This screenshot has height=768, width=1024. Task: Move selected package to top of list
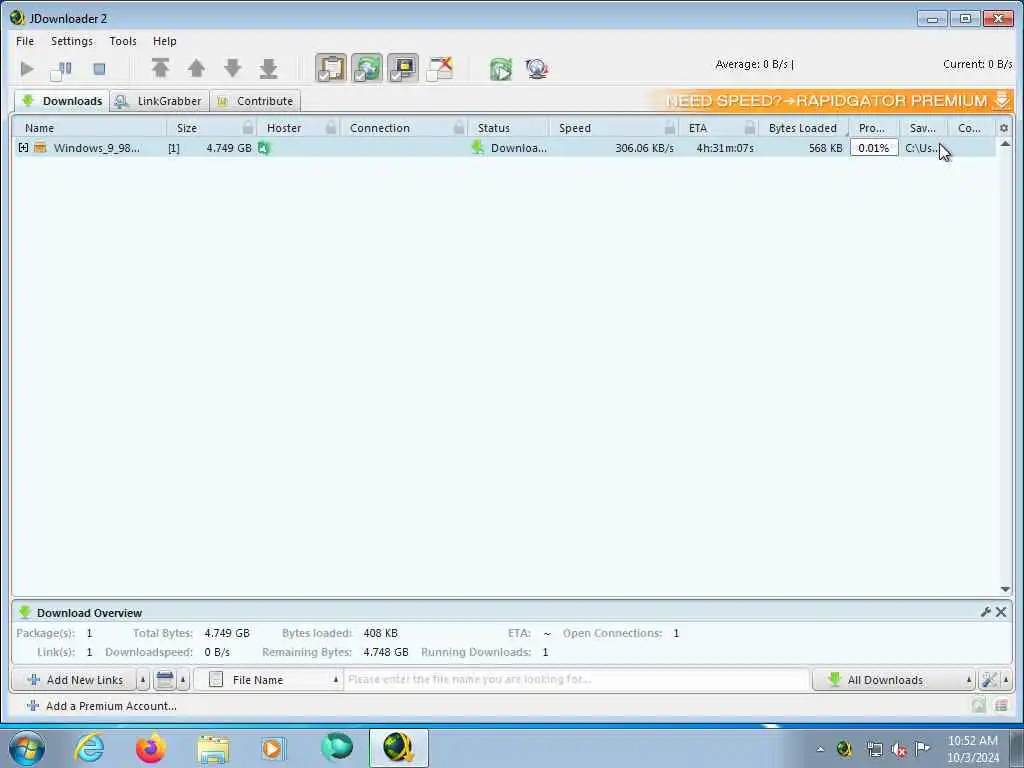click(x=161, y=68)
